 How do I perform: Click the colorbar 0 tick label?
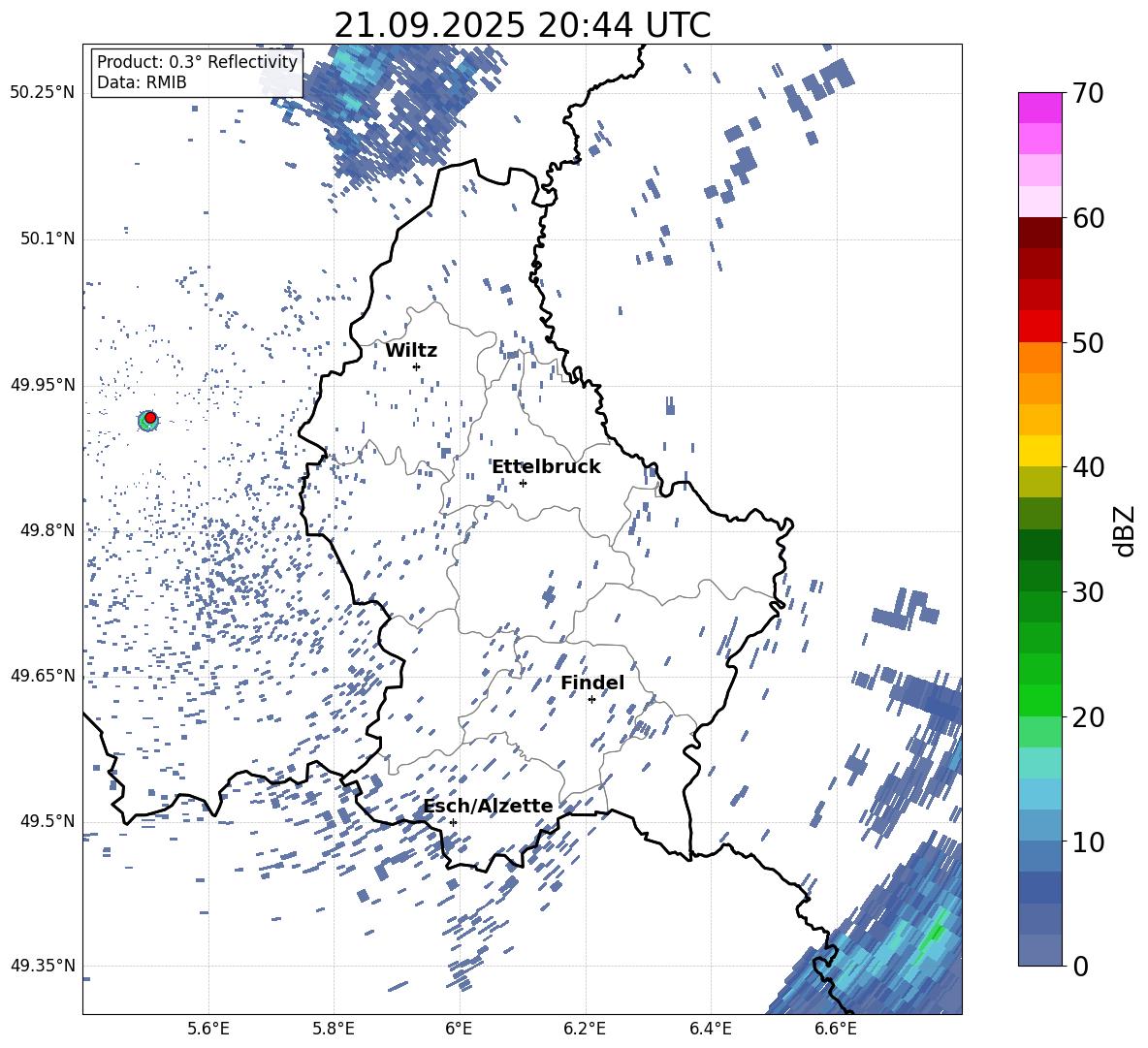(x=1081, y=966)
